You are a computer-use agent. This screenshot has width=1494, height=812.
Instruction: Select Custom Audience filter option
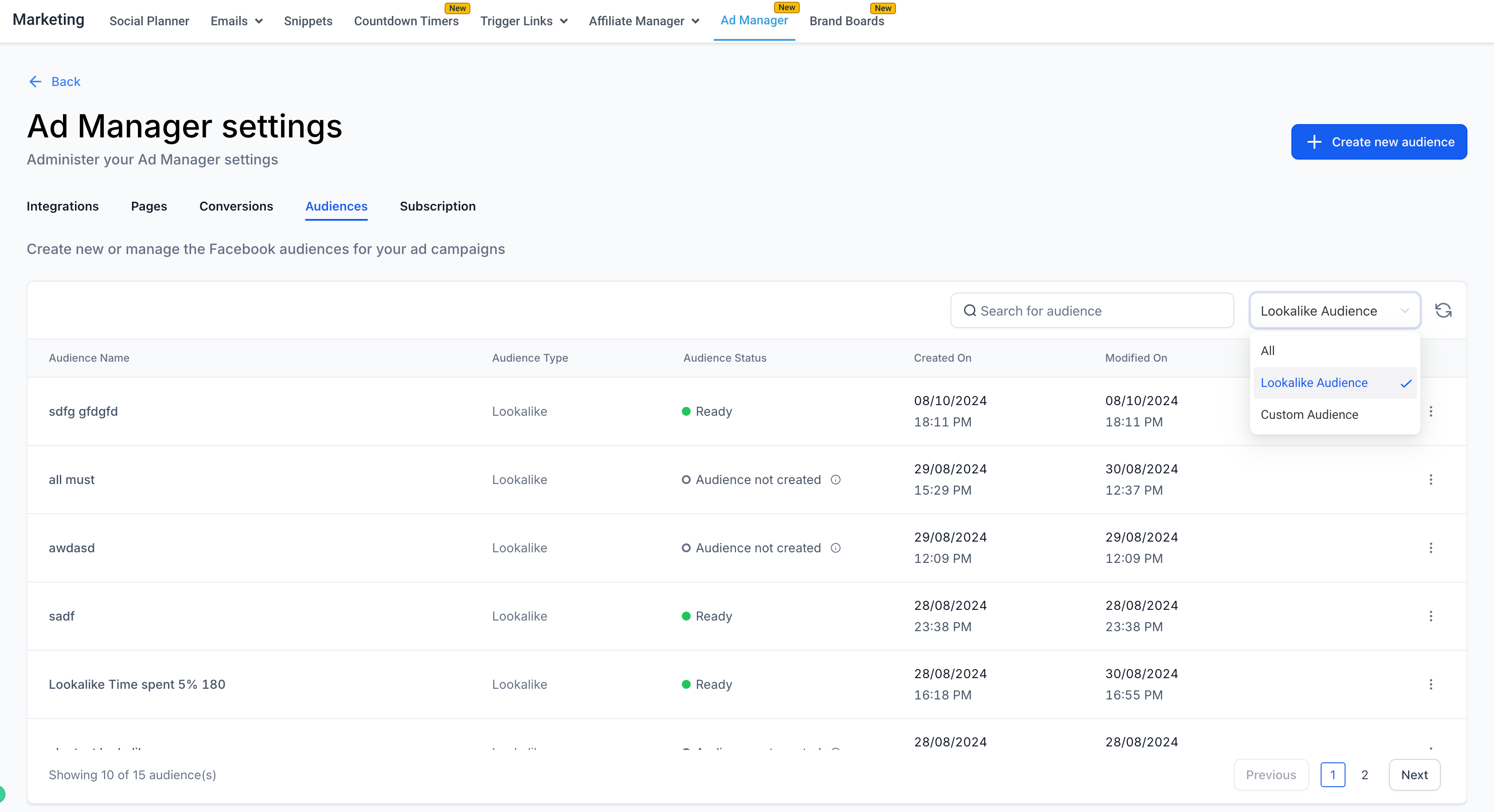point(1335,415)
